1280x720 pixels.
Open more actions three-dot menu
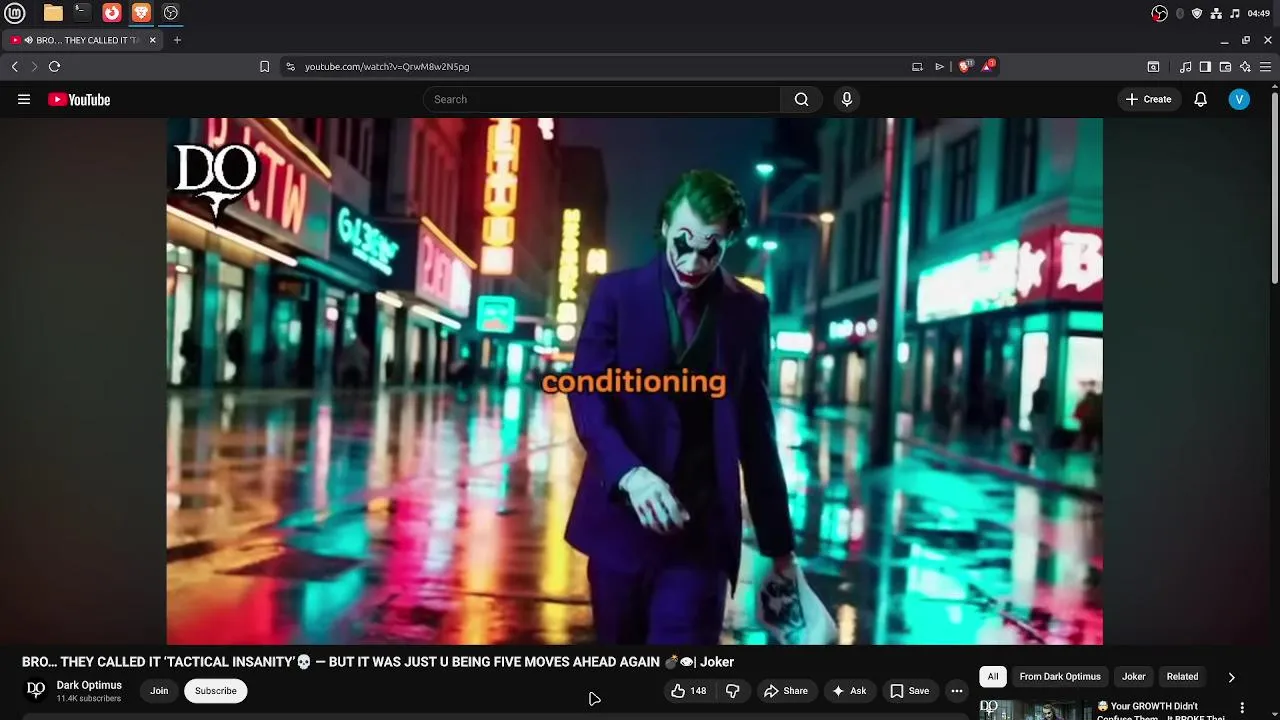coord(957,691)
